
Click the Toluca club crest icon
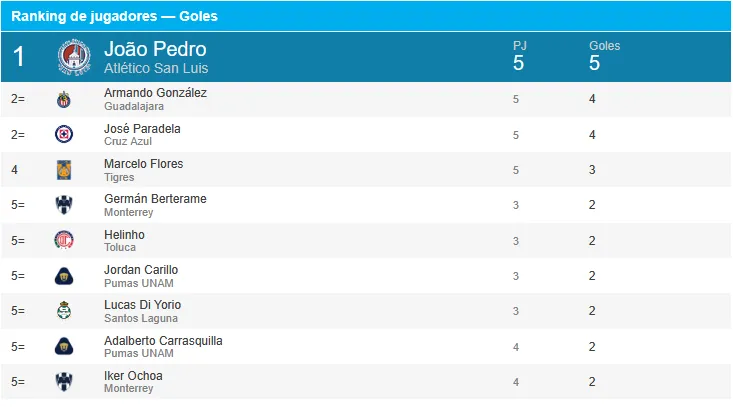tap(64, 240)
